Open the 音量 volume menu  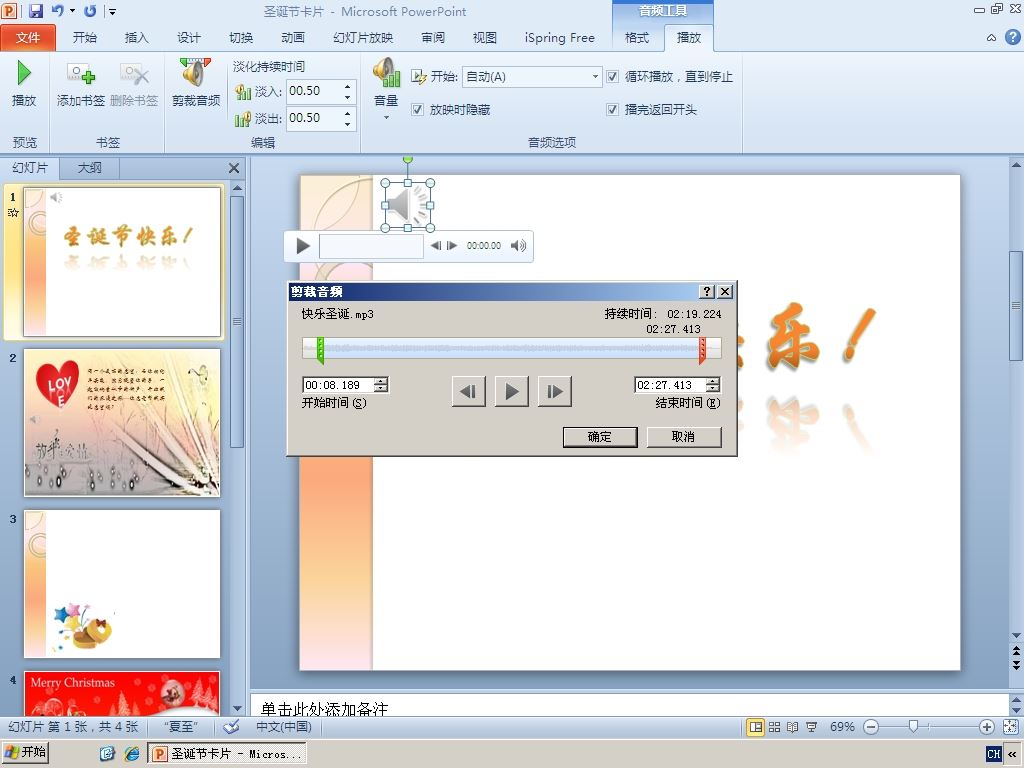pos(386,88)
